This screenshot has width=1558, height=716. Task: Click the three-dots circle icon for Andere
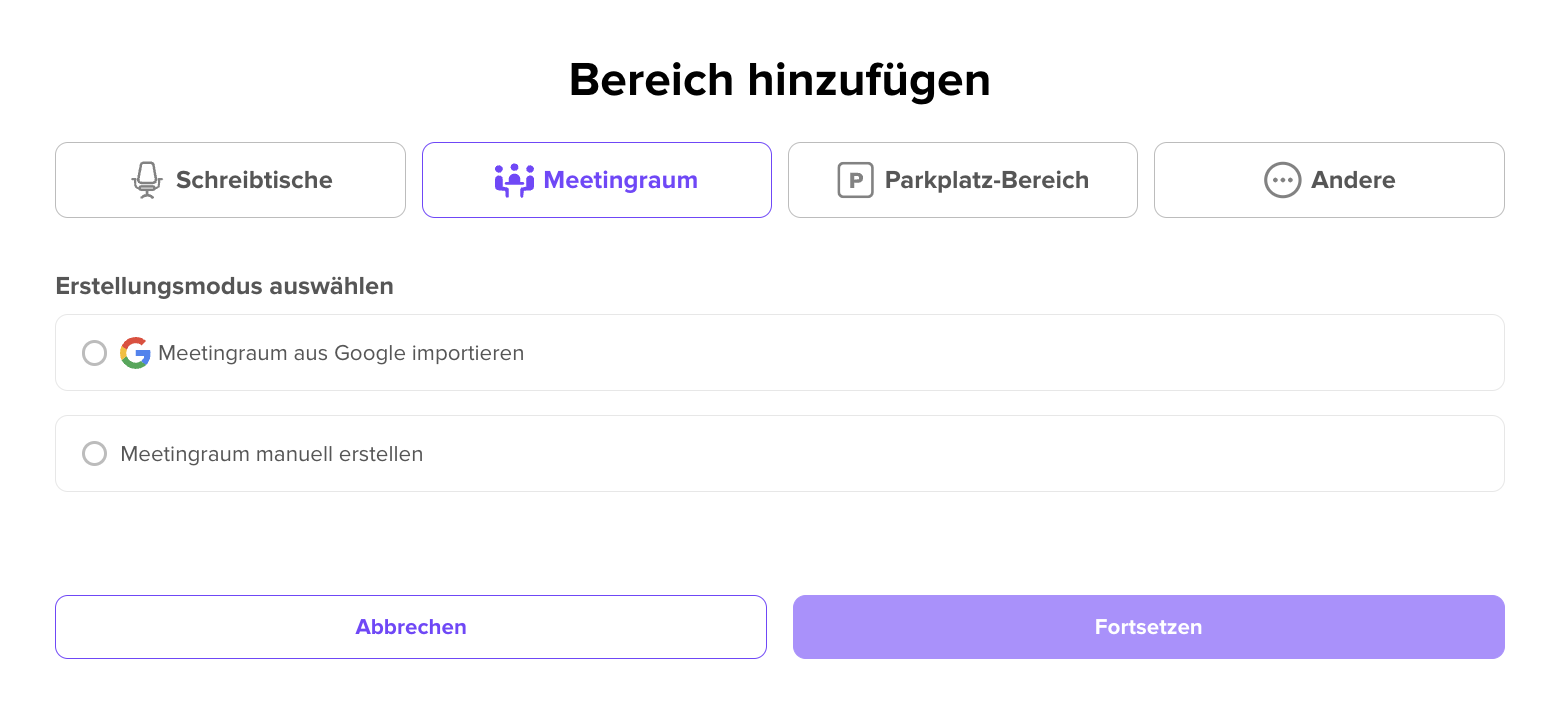[x=1283, y=180]
